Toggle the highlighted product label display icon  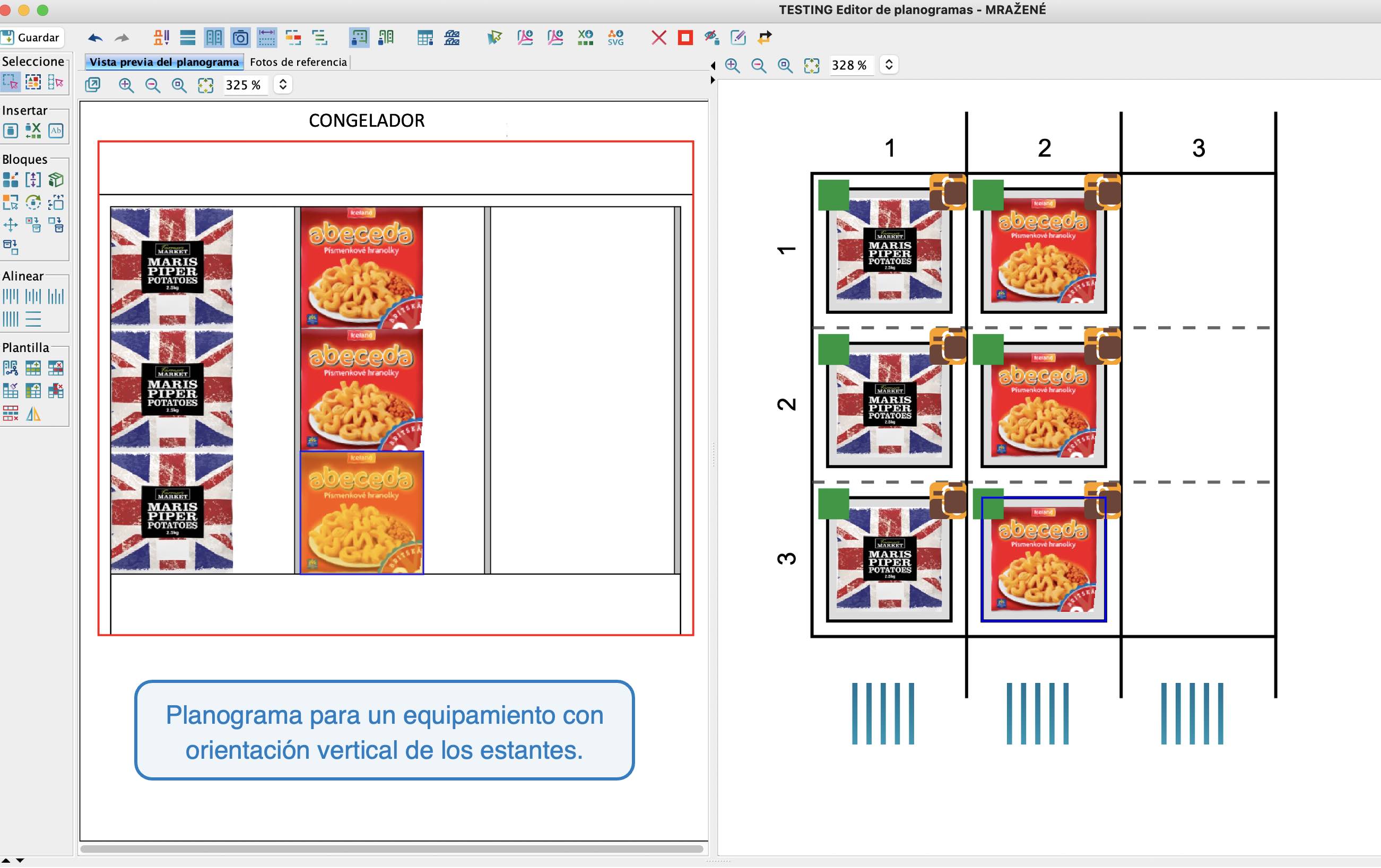point(359,38)
